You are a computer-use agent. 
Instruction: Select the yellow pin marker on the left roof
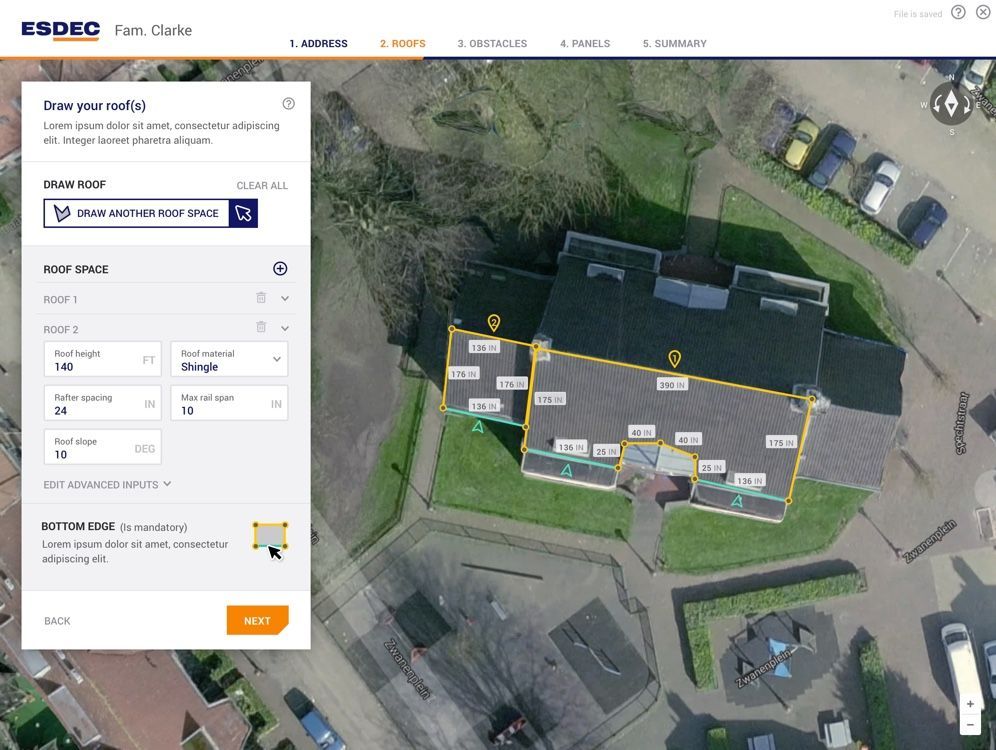pos(492,322)
